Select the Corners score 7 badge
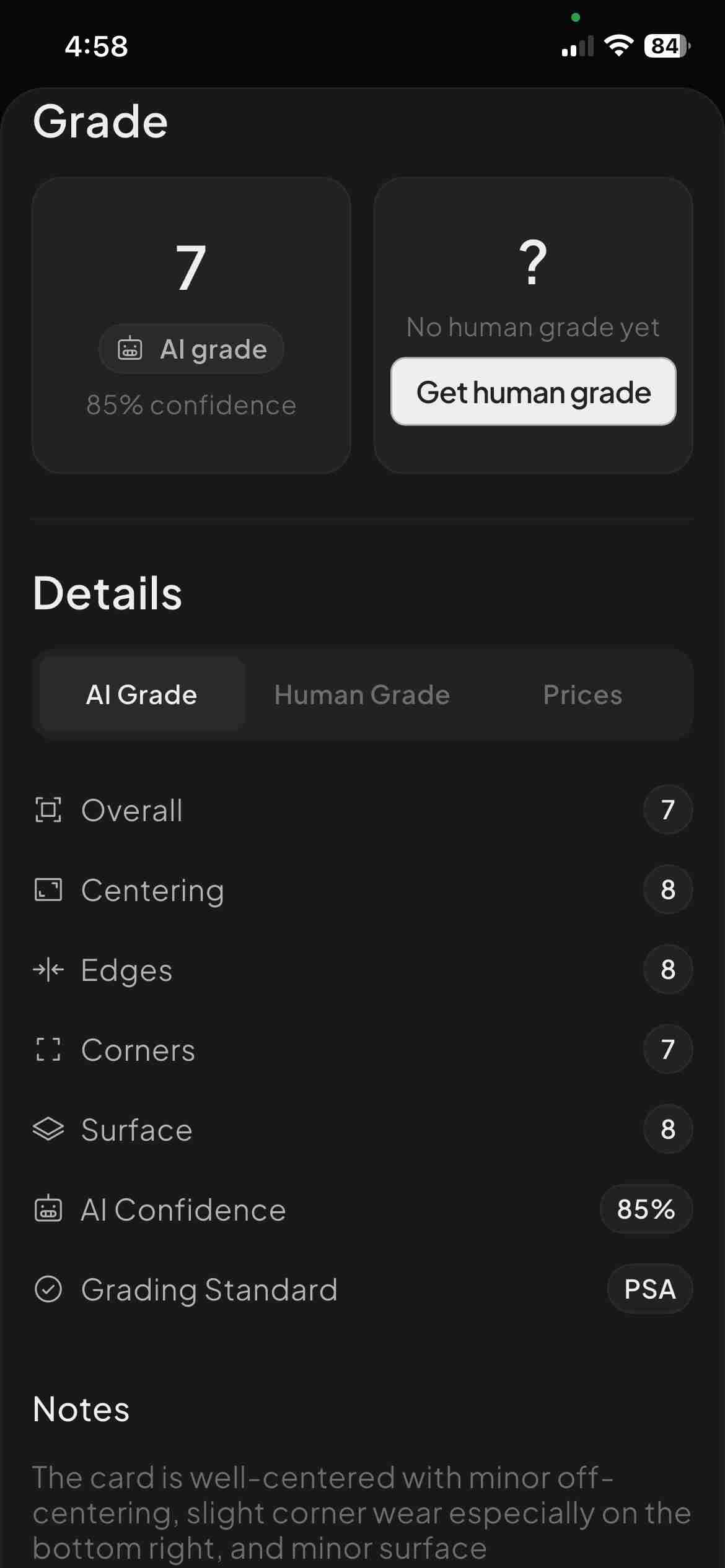Viewport: 725px width, 1568px height. (x=667, y=1050)
